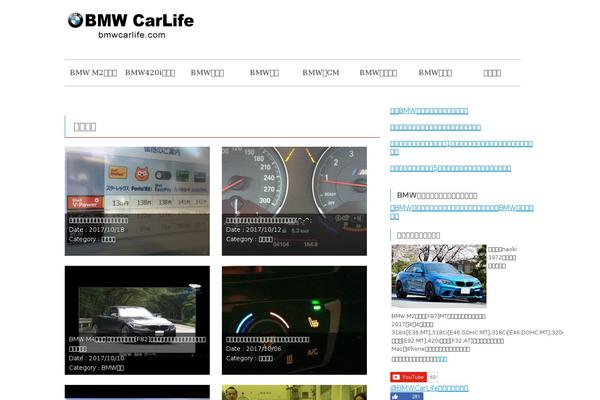
Task: Open the first sidebar link starting with BMW
Action: tap(429, 111)
